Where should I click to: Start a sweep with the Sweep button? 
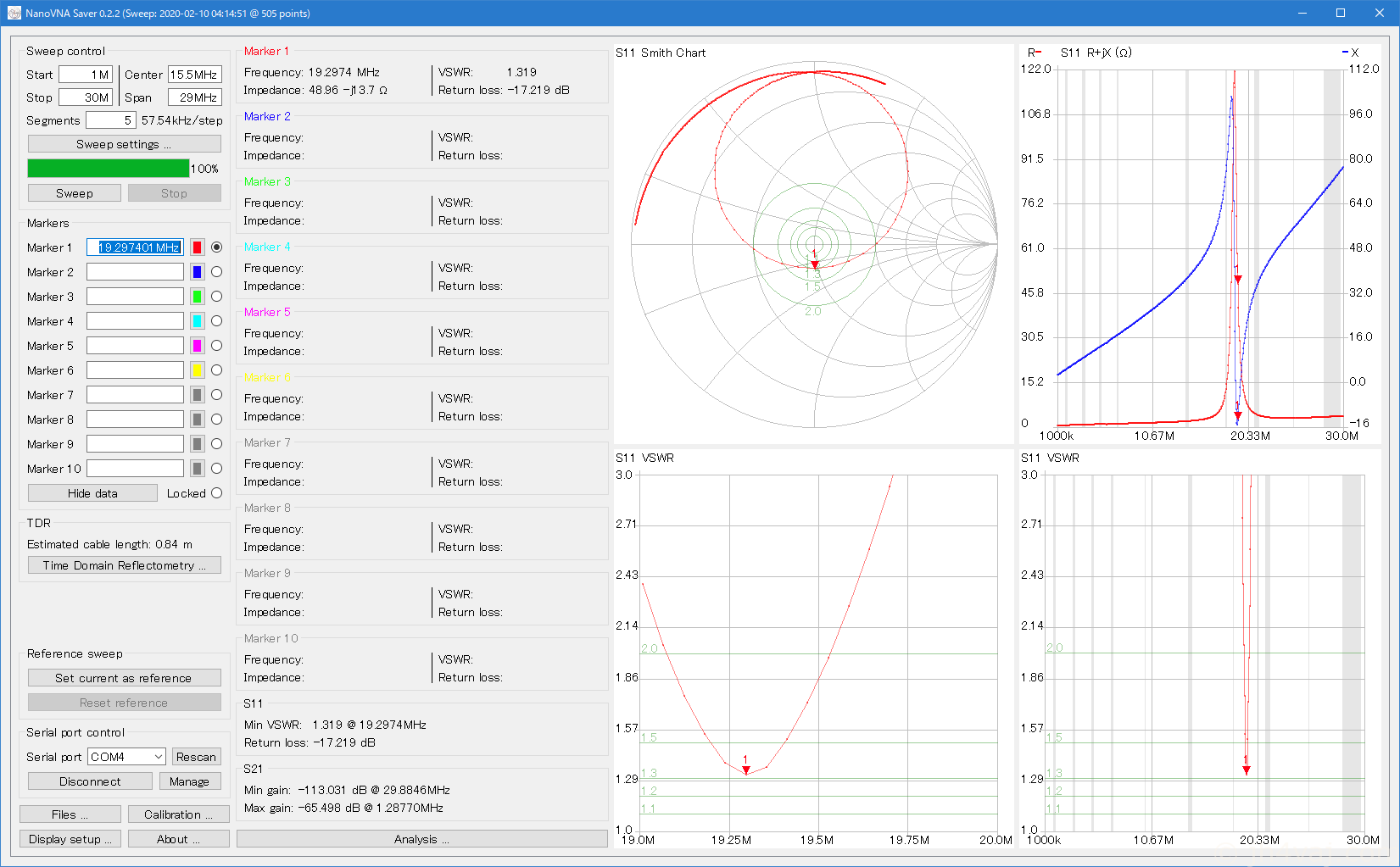tap(75, 193)
